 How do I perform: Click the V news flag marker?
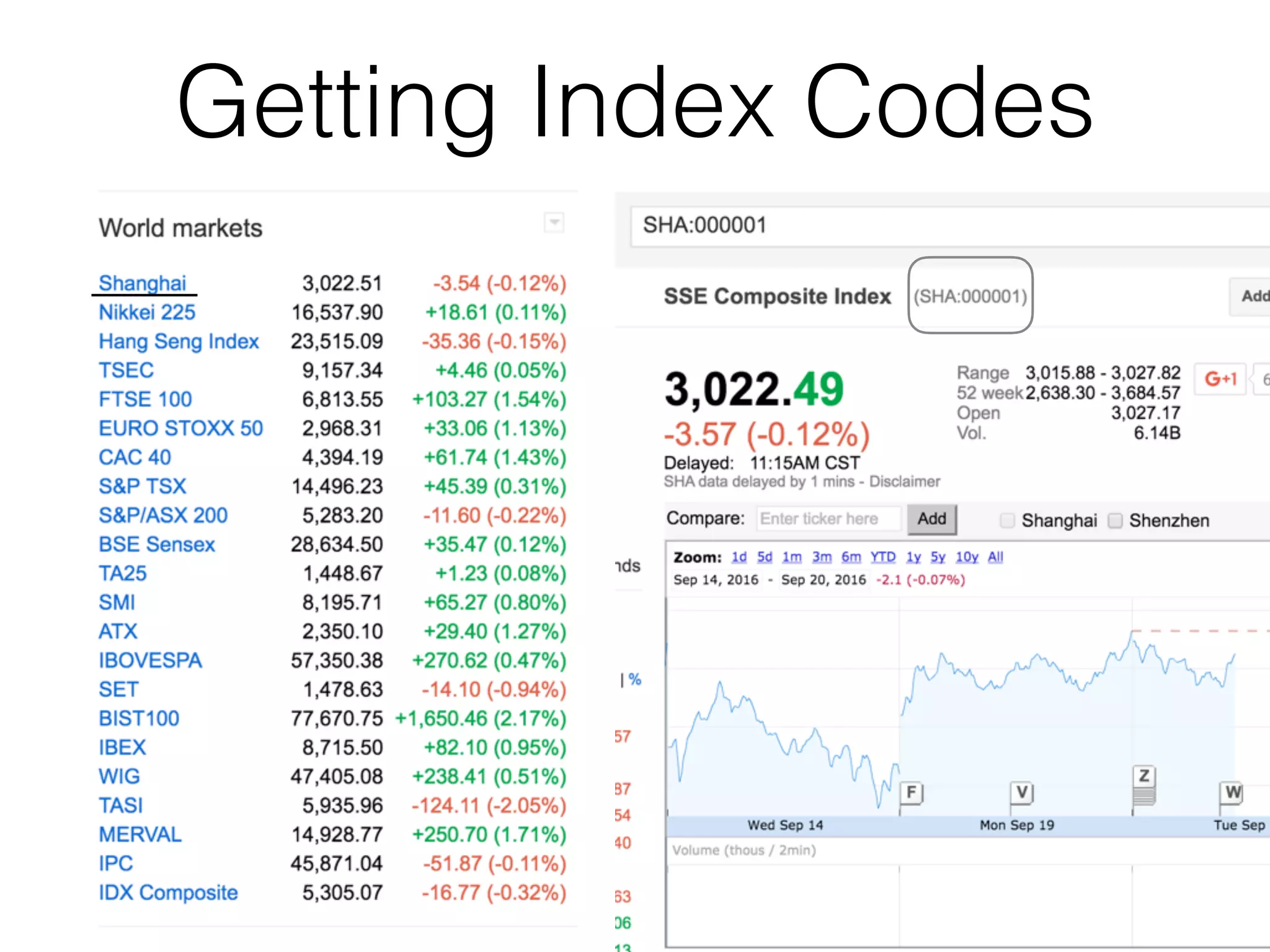pos(1022,792)
